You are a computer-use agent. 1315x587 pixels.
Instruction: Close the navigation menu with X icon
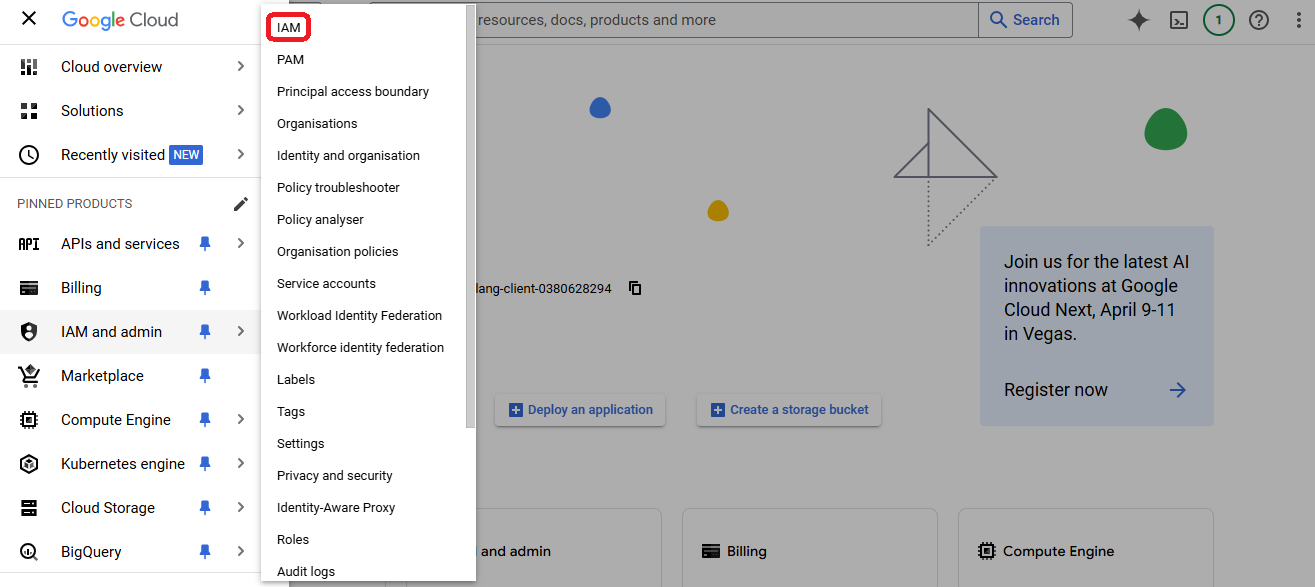click(29, 19)
